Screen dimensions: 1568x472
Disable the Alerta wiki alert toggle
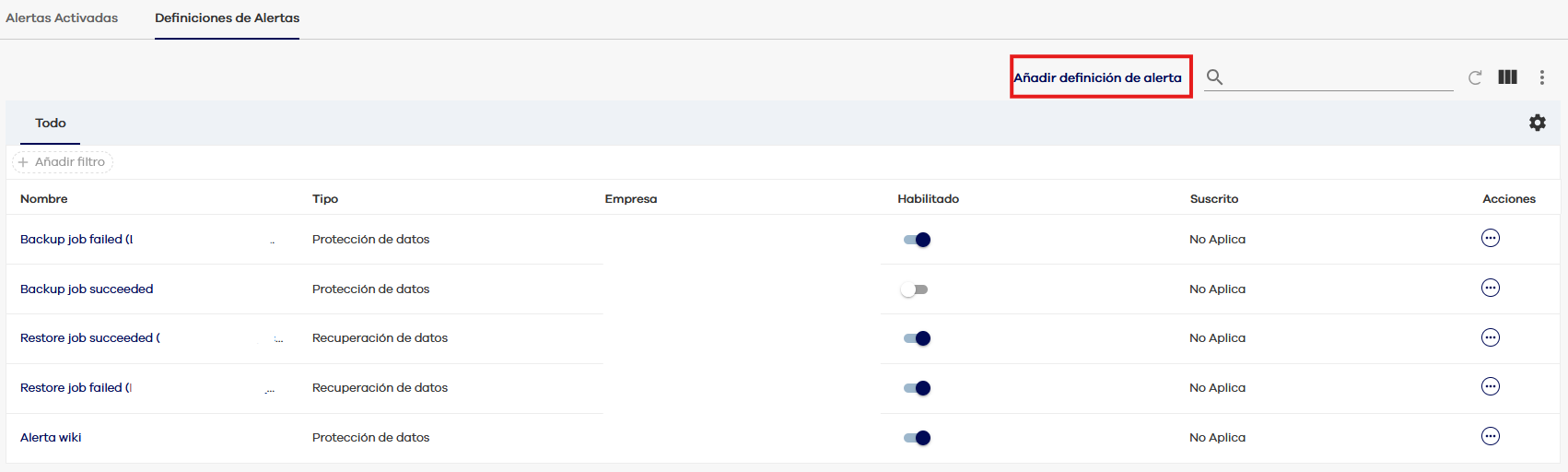(x=917, y=438)
